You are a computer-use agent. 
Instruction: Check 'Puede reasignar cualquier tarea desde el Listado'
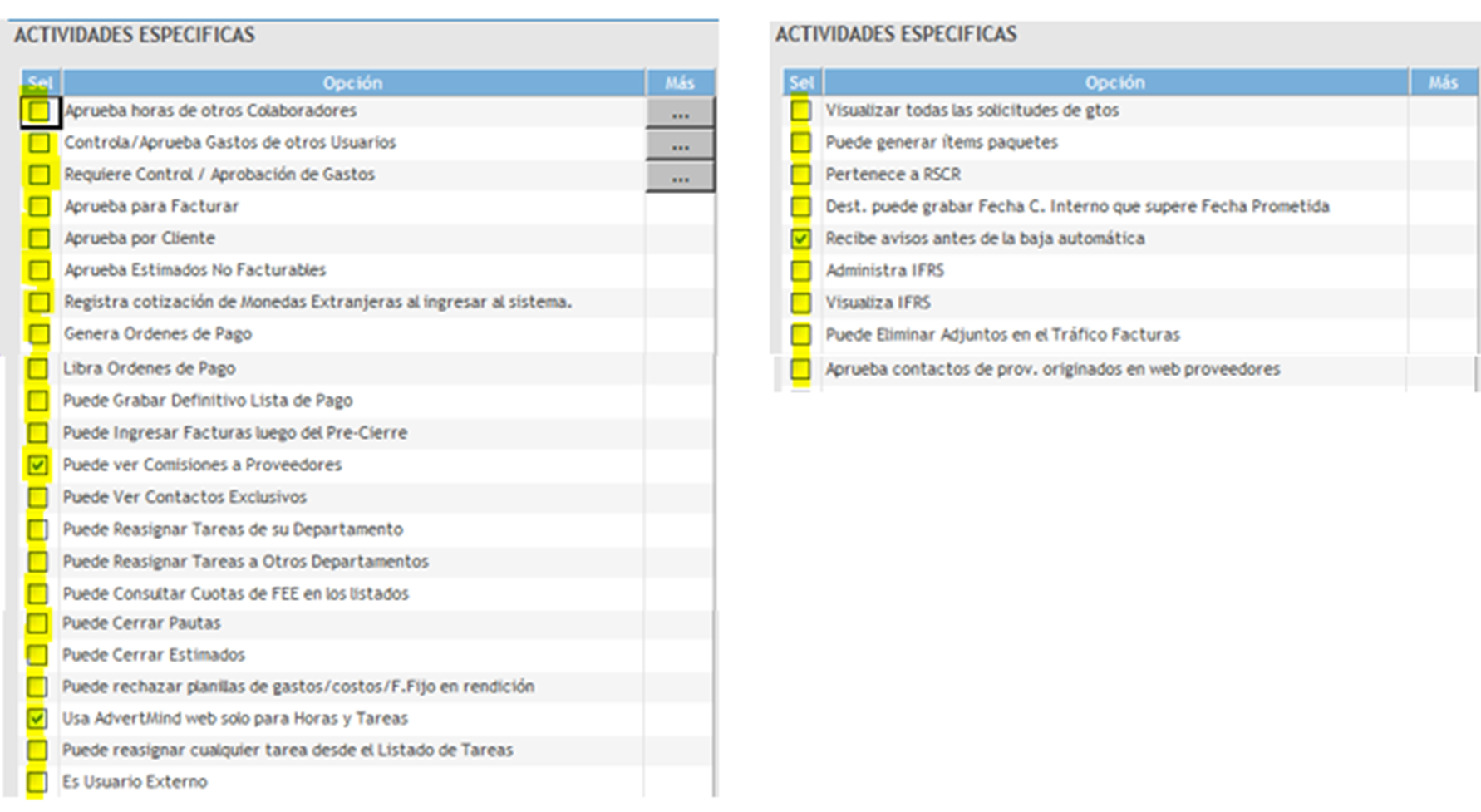coord(37,750)
